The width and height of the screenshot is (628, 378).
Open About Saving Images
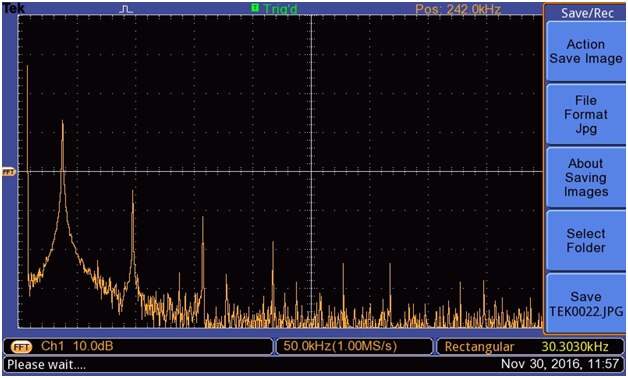(586, 177)
